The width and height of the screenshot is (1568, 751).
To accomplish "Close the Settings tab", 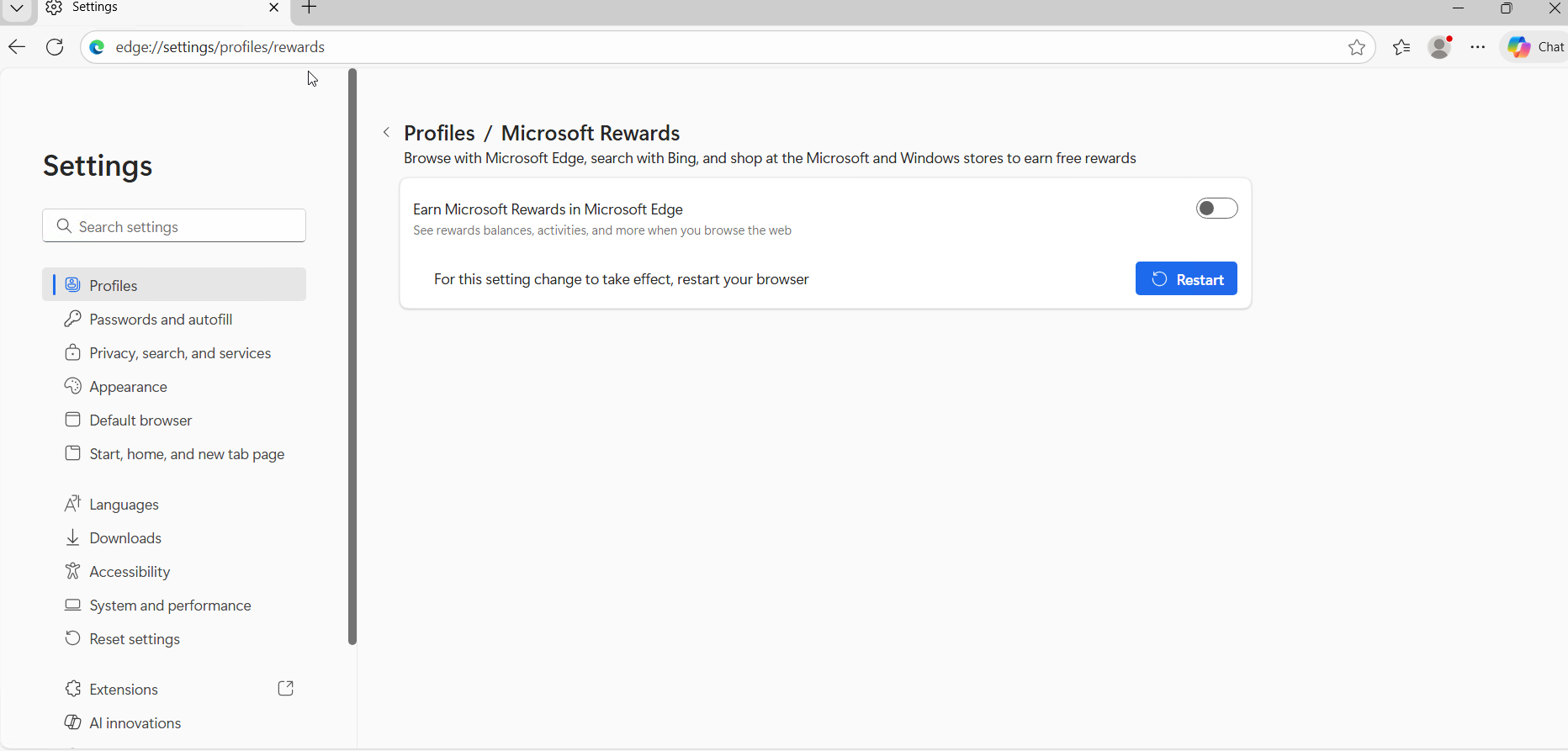I will [x=273, y=8].
